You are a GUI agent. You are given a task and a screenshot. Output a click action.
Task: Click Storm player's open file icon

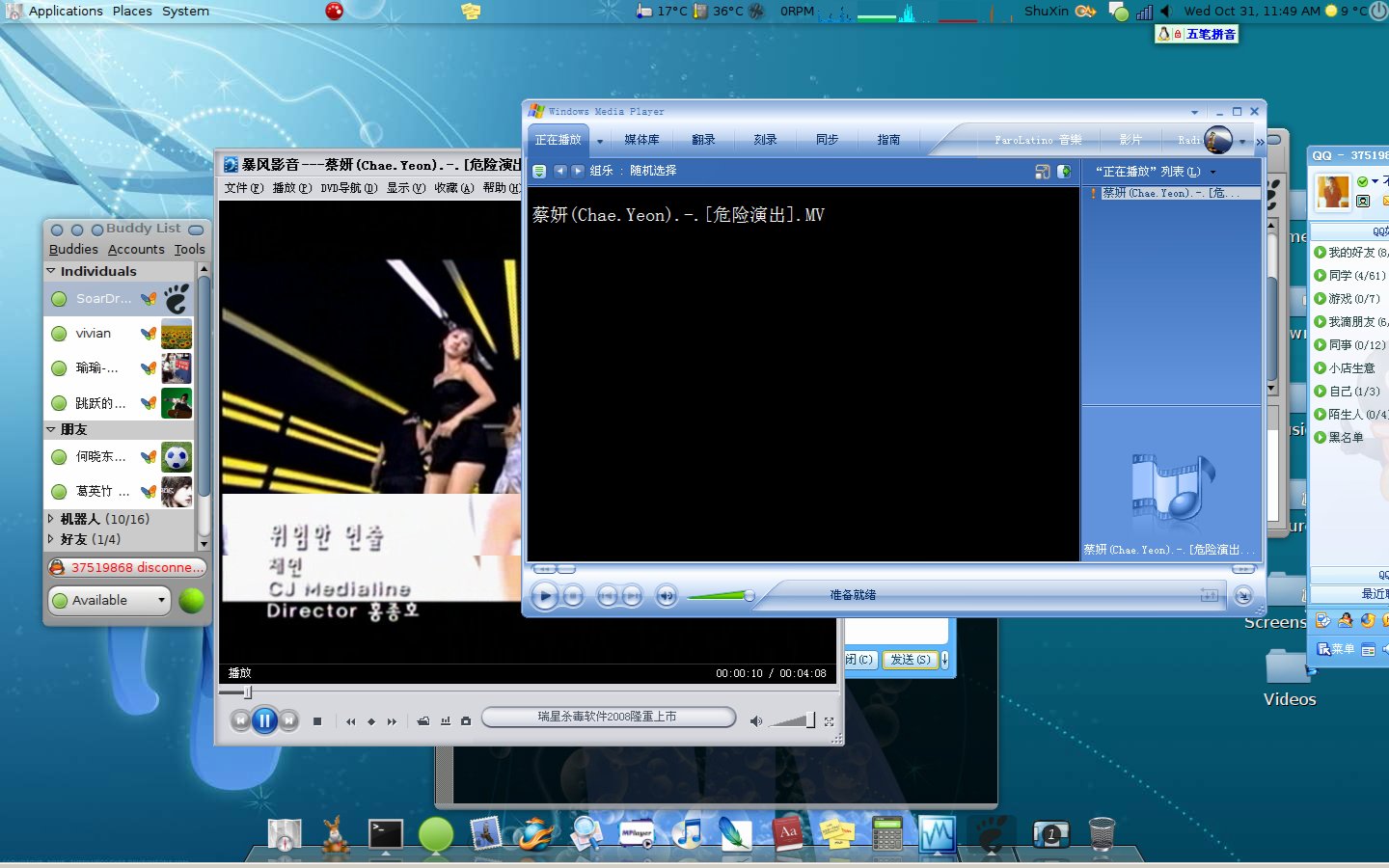423,721
